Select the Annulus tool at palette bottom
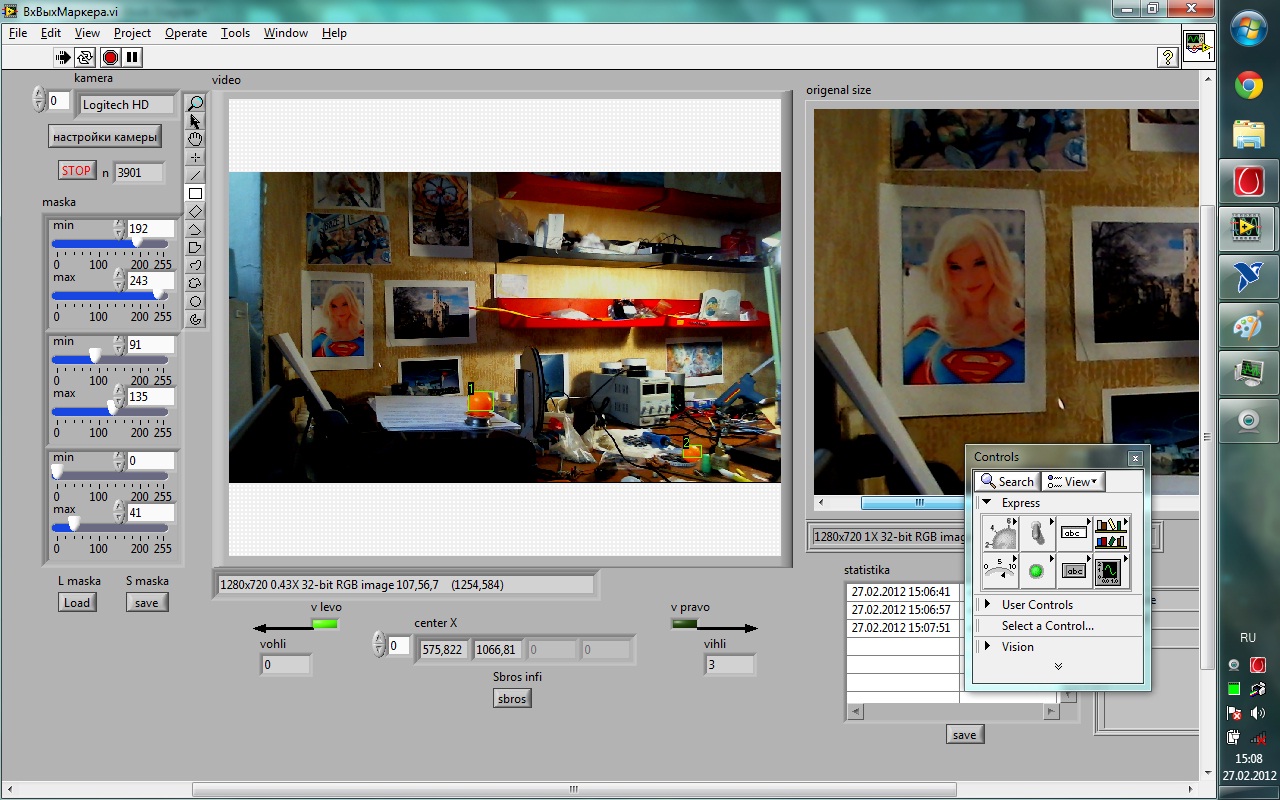The width and height of the screenshot is (1280, 800). pyautogui.click(x=196, y=319)
